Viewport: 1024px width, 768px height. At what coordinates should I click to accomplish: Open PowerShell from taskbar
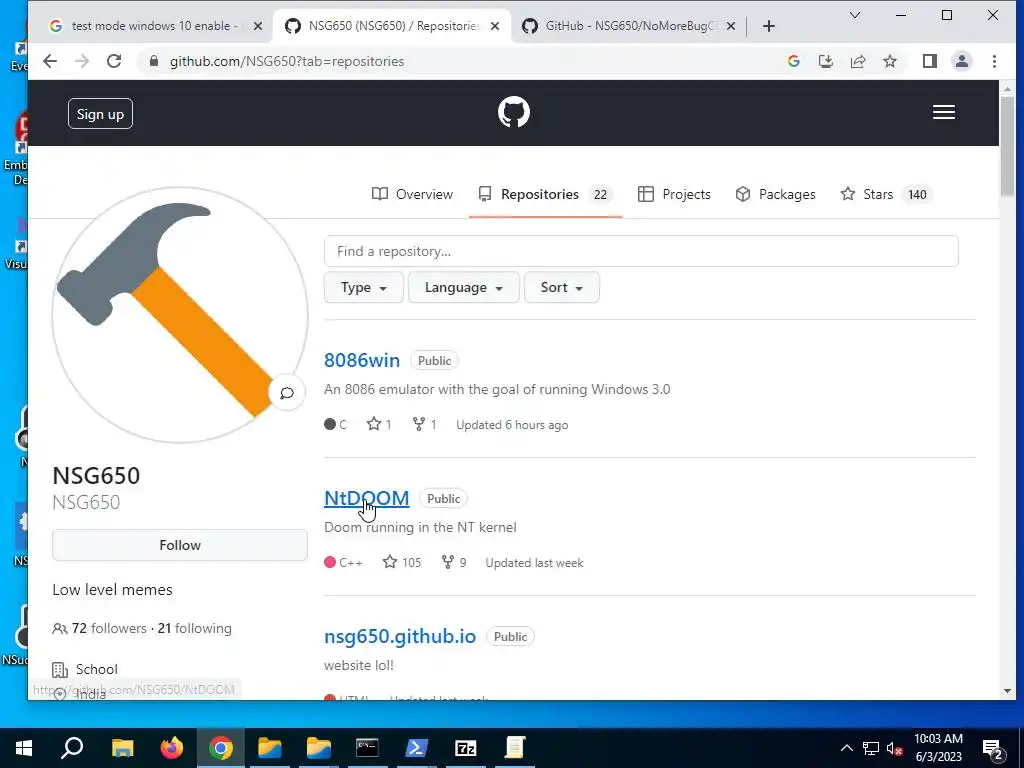point(416,748)
